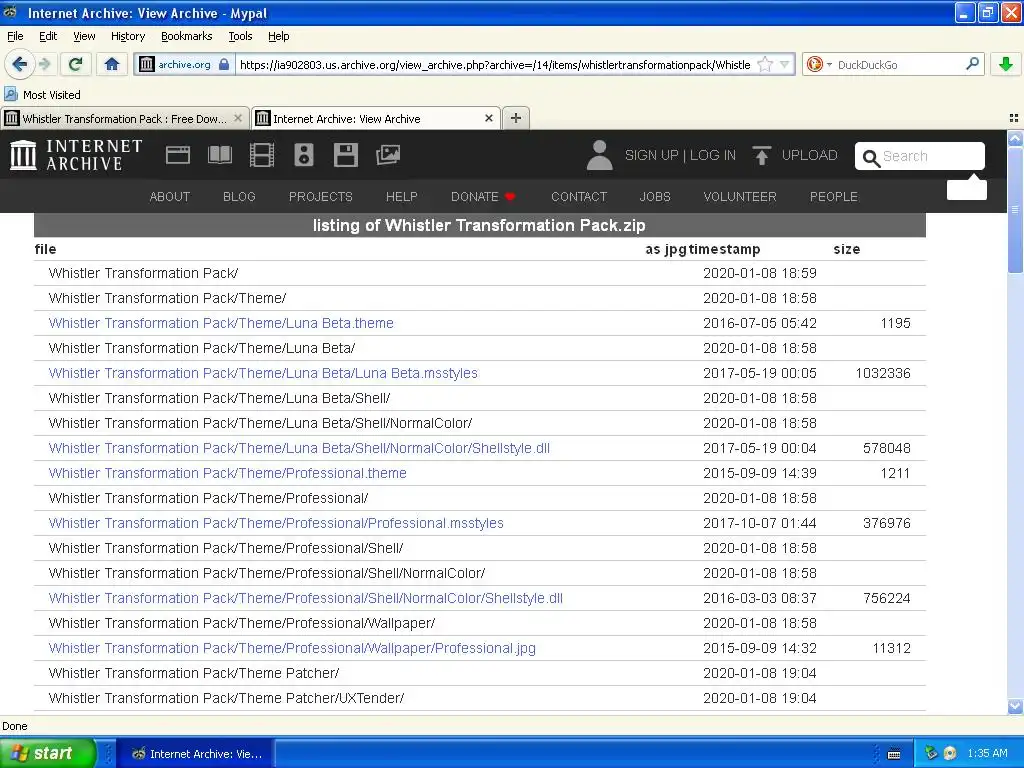
Task: Open the Tools menu
Action: [240, 36]
